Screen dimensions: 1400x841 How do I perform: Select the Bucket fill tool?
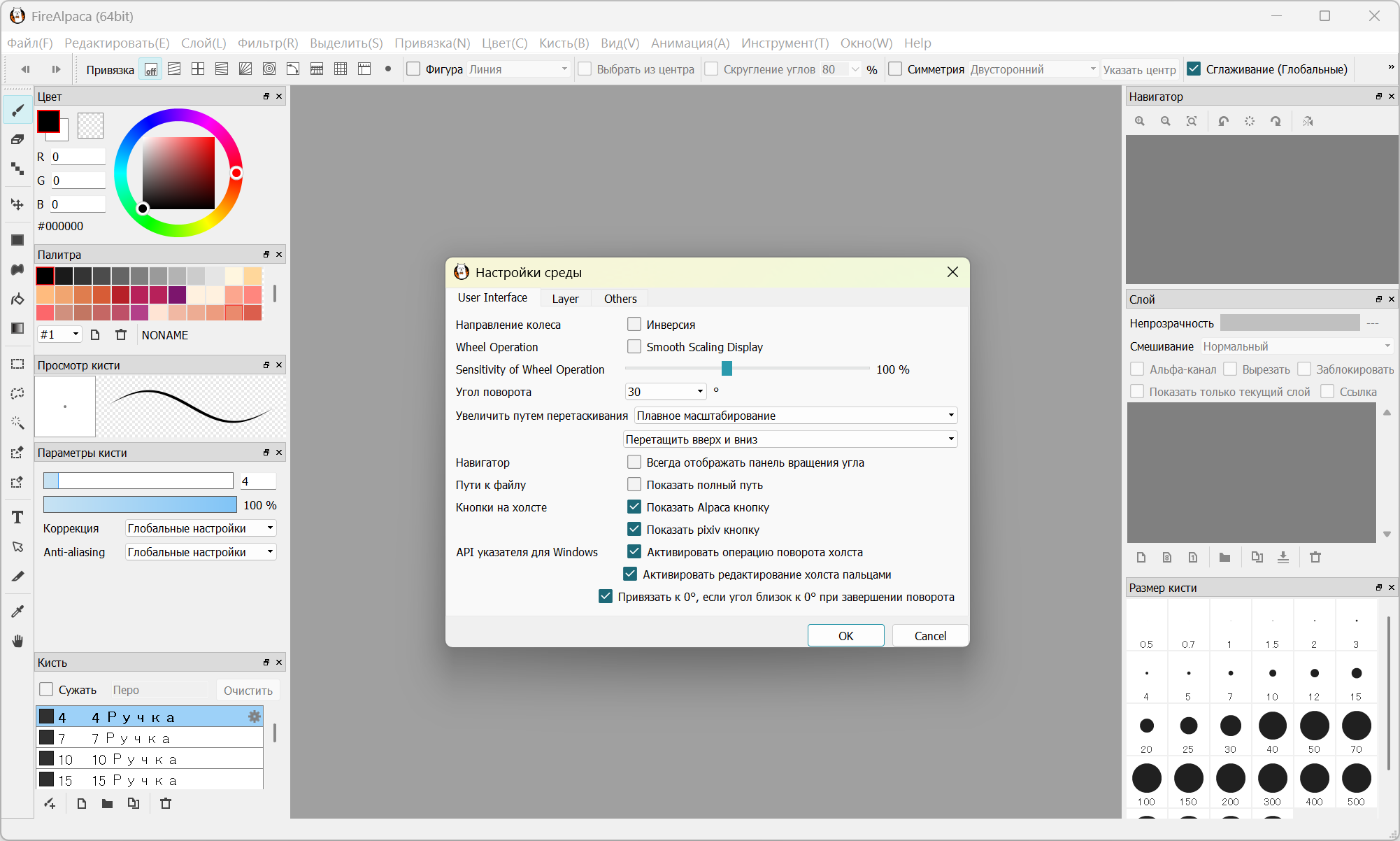(17, 299)
